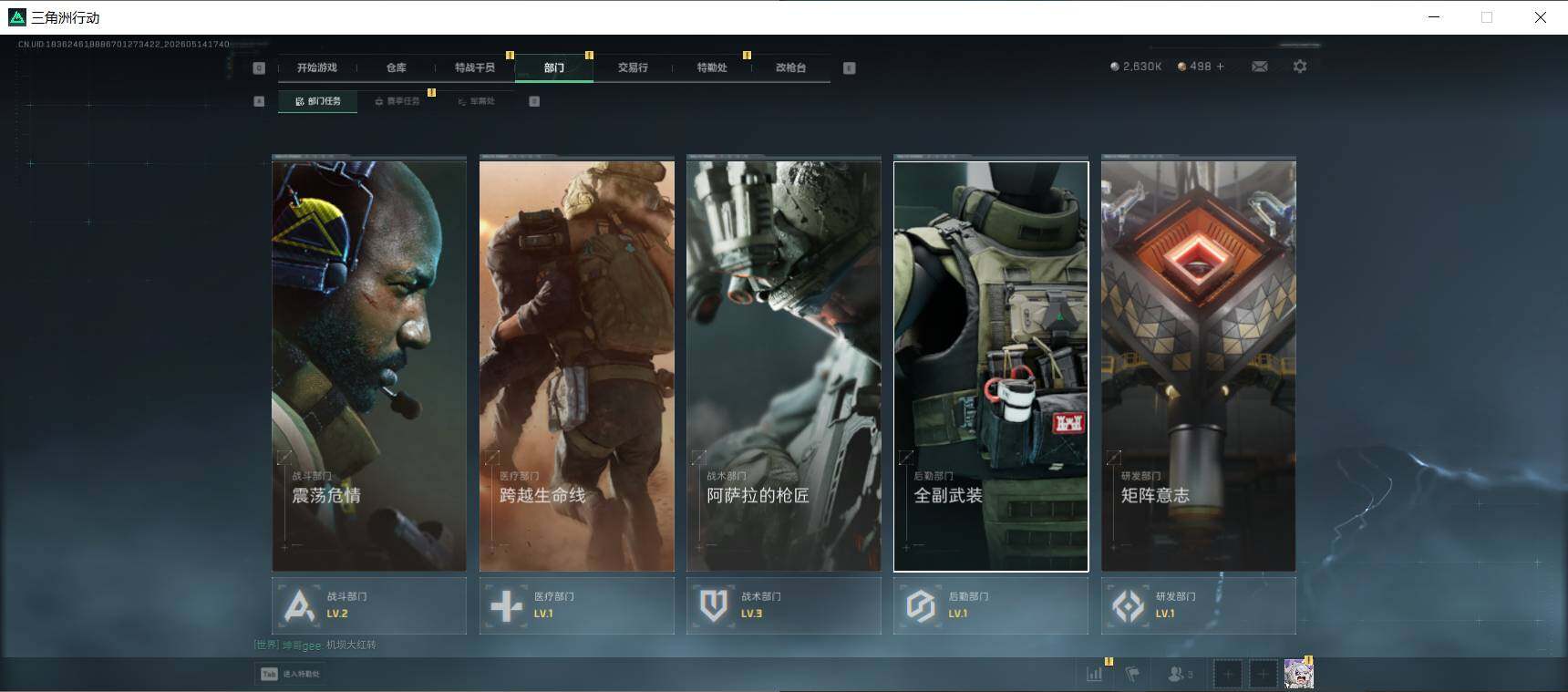The image size is (1568, 692).
Task: Open the 震荡危情 mission card
Action: click(369, 366)
